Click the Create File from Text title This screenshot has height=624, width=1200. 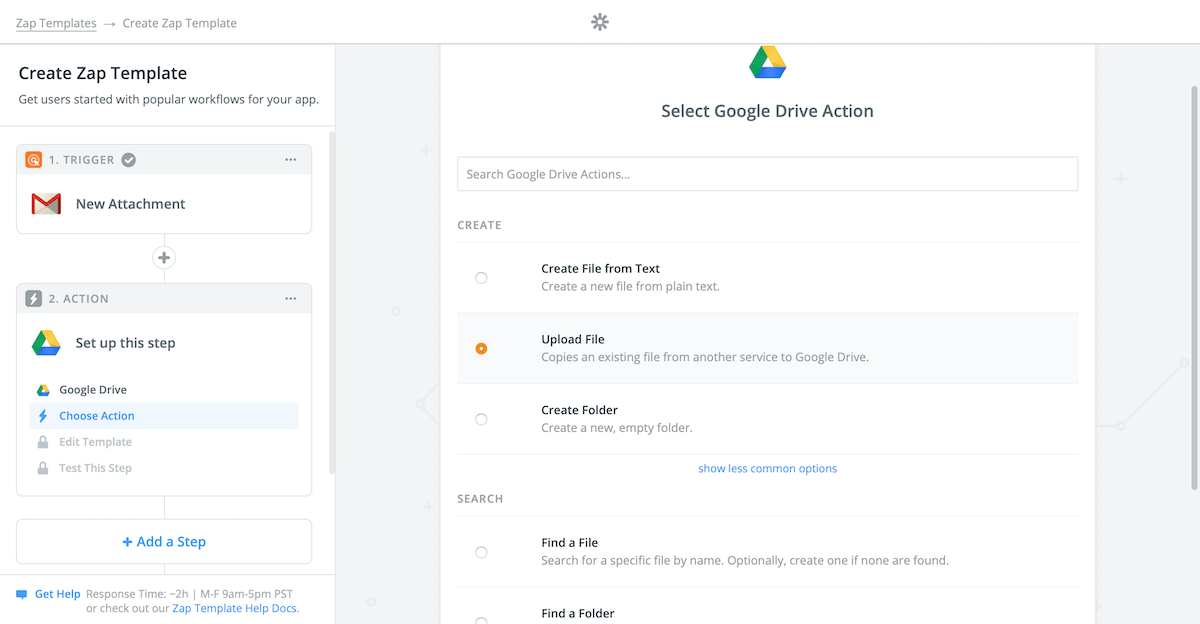coord(601,268)
